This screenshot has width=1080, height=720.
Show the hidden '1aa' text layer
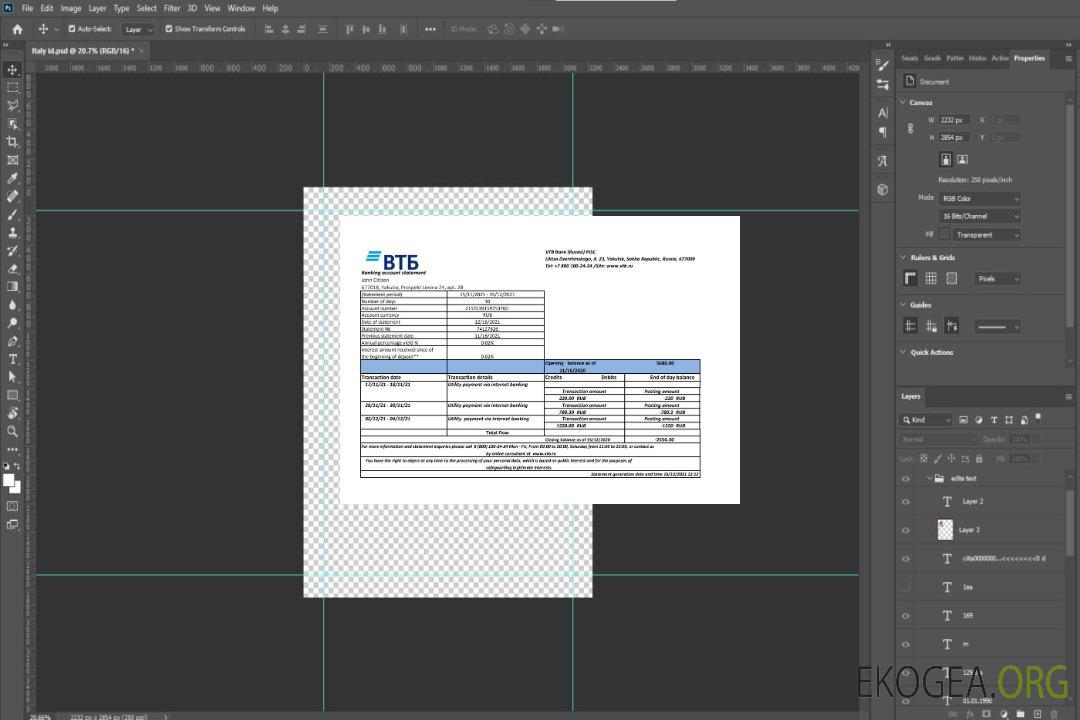(x=906, y=587)
